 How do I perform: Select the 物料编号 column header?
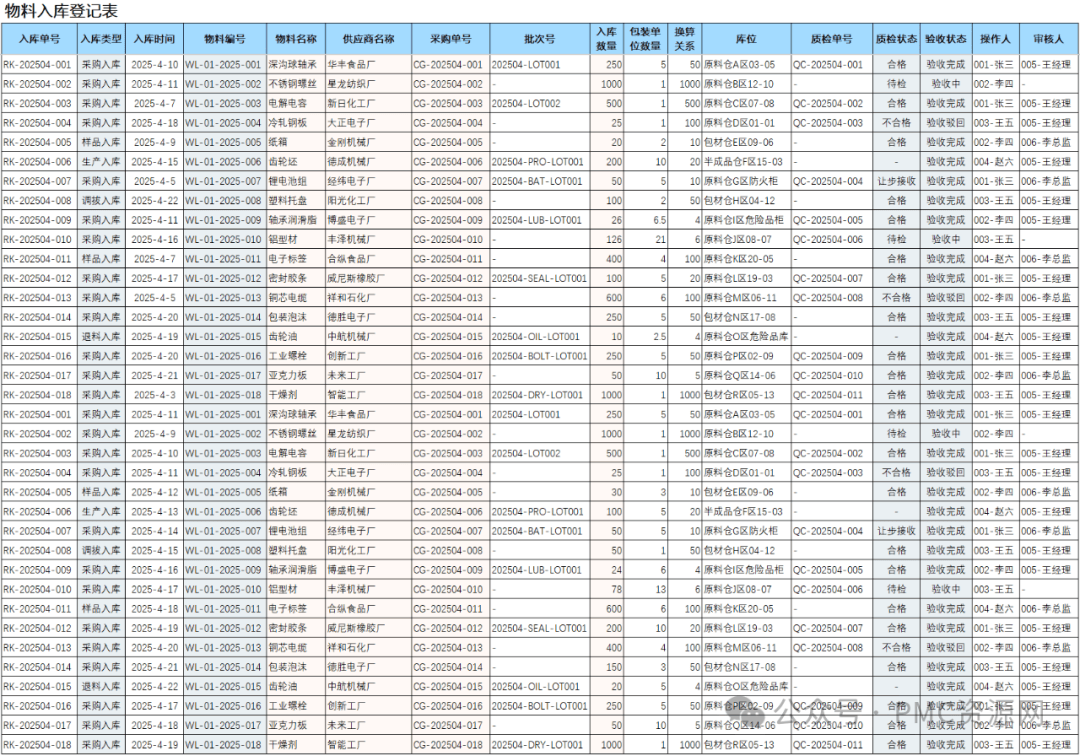point(225,39)
